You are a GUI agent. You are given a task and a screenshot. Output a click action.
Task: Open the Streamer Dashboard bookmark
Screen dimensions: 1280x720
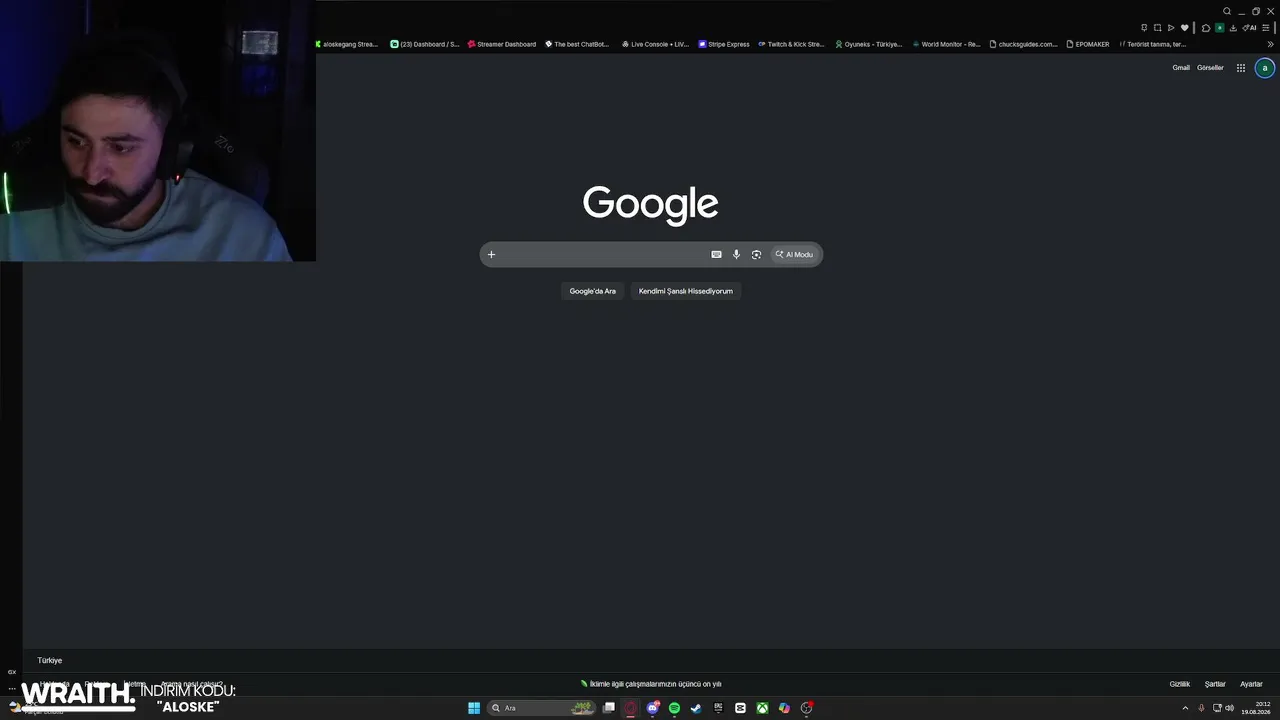502,44
